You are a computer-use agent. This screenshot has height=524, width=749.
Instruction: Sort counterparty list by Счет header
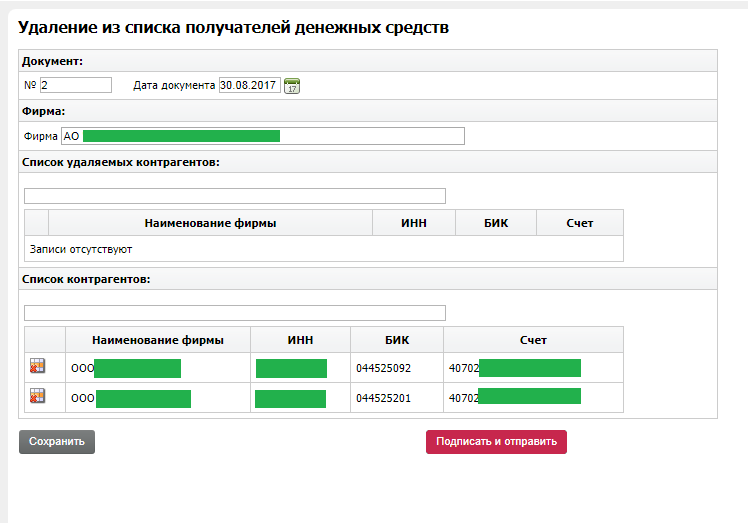click(533, 340)
